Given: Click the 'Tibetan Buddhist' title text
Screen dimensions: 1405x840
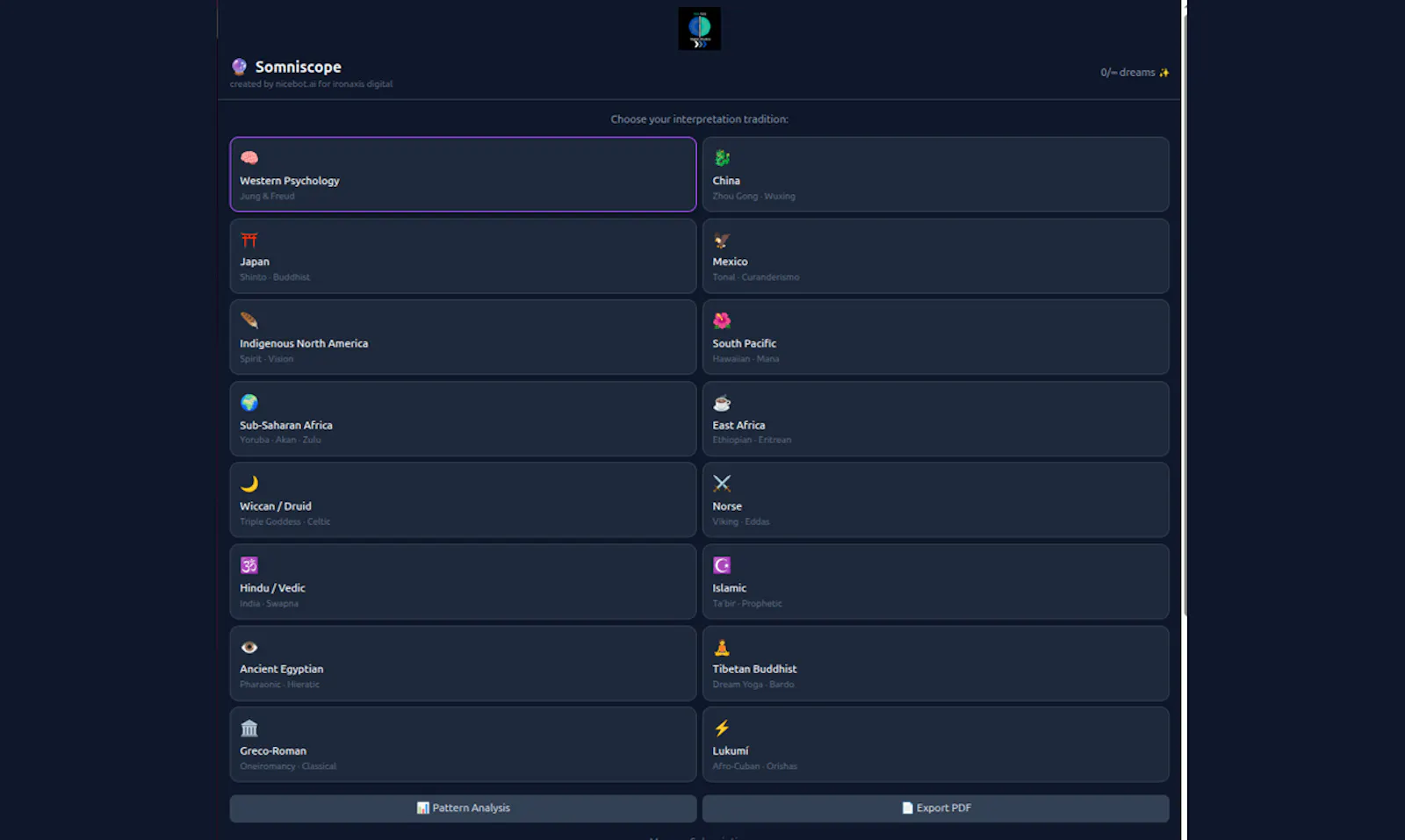Looking at the screenshot, I should tap(754, 669).
